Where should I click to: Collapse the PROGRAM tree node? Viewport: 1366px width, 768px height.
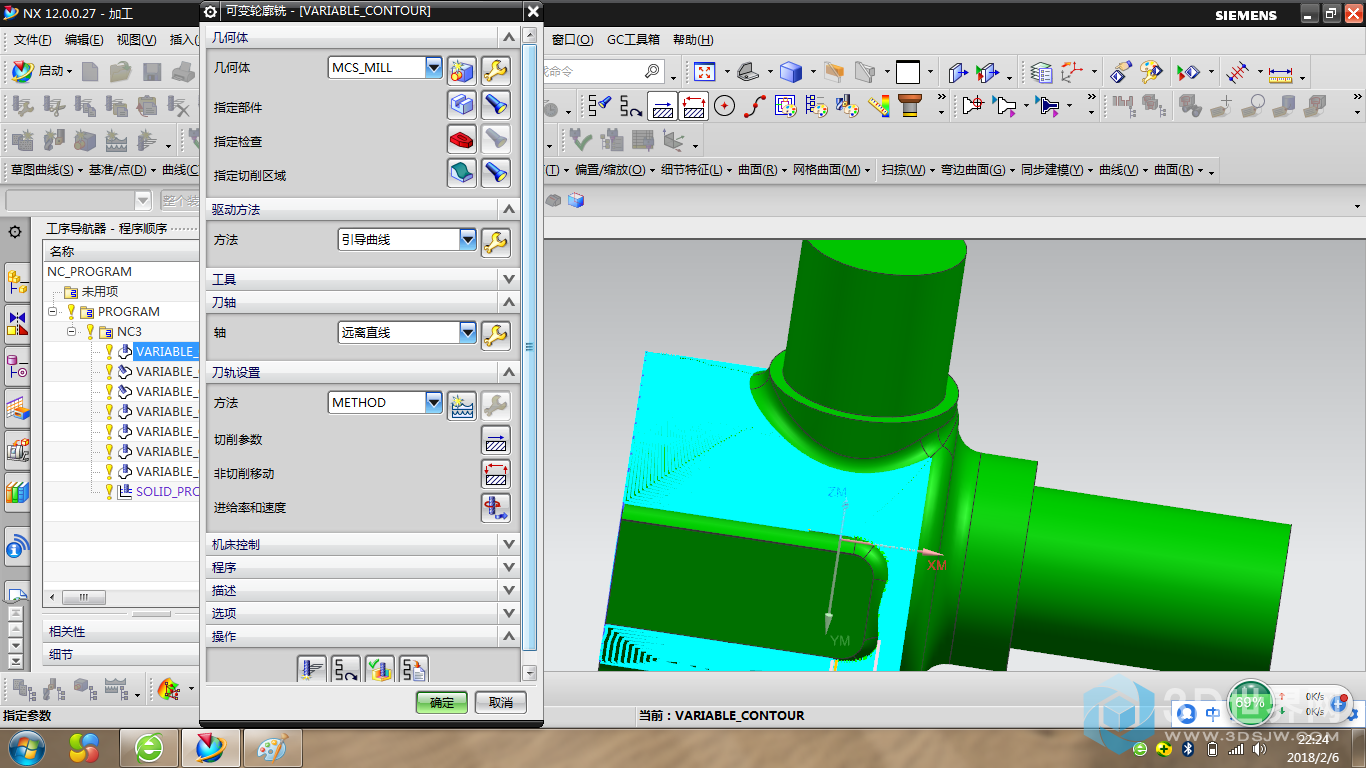(52, 312)
